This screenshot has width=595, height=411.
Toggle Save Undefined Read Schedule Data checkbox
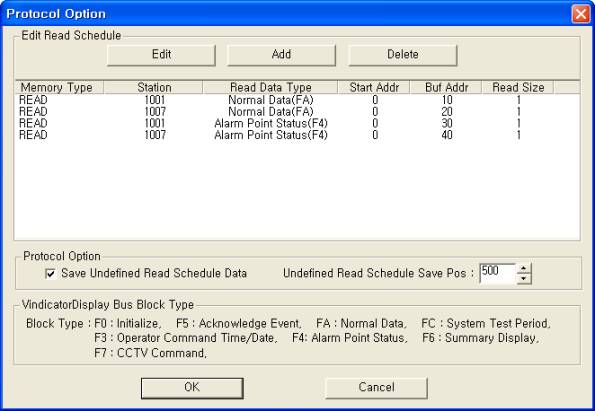click(50, 273)
